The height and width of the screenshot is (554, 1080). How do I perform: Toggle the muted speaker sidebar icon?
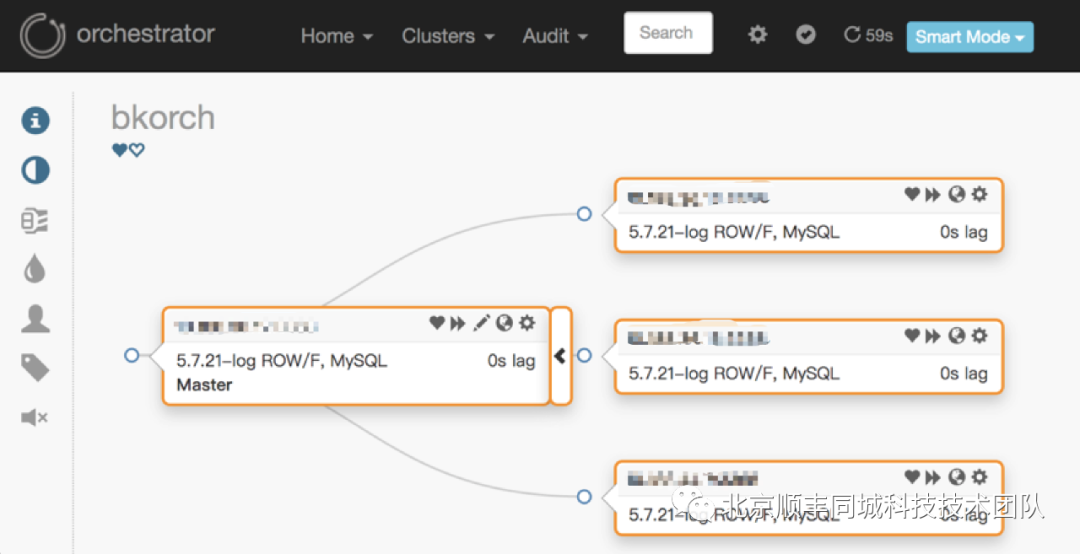34,417
